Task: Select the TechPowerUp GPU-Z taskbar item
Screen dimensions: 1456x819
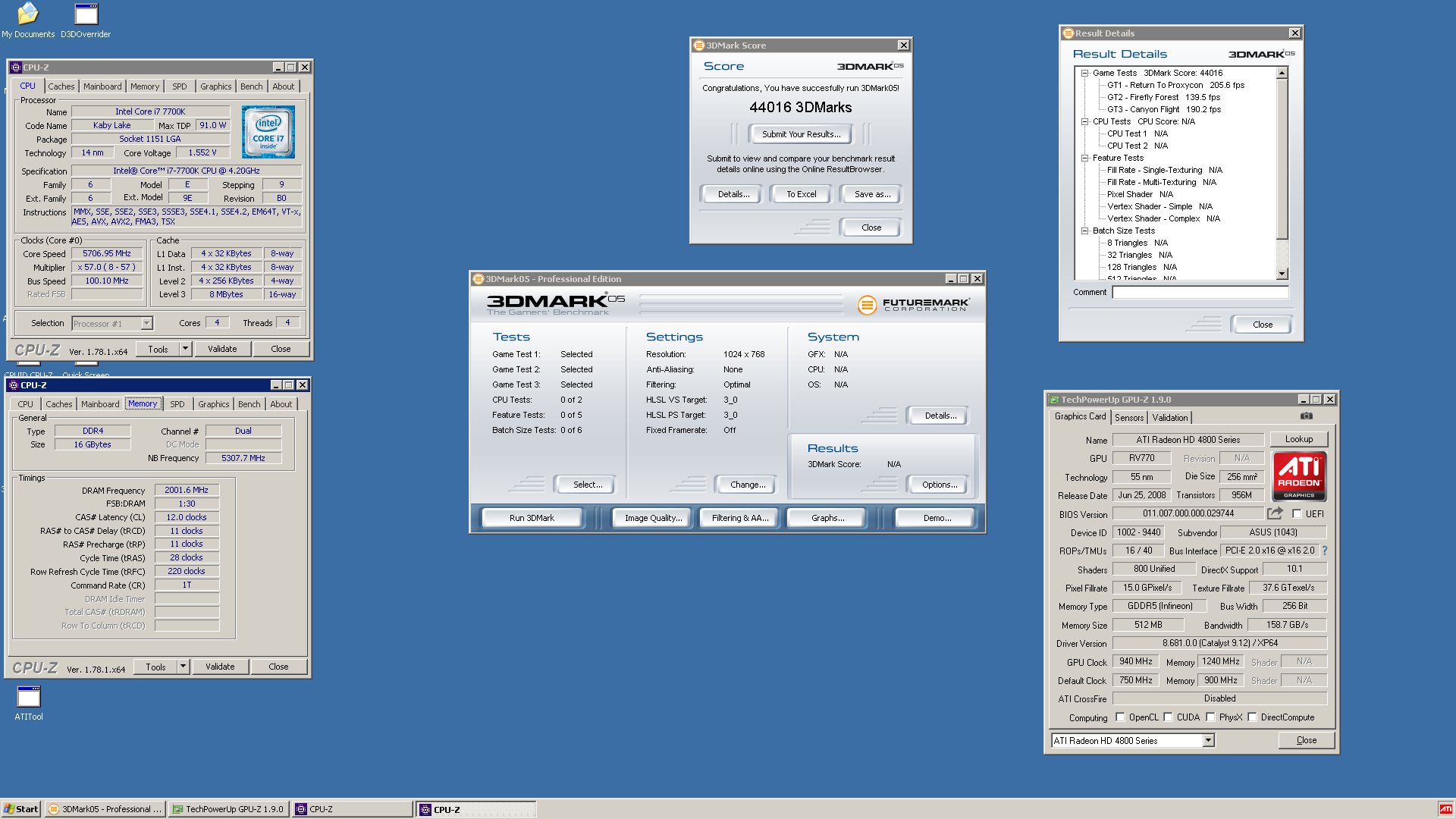Action: click(228, 809)
